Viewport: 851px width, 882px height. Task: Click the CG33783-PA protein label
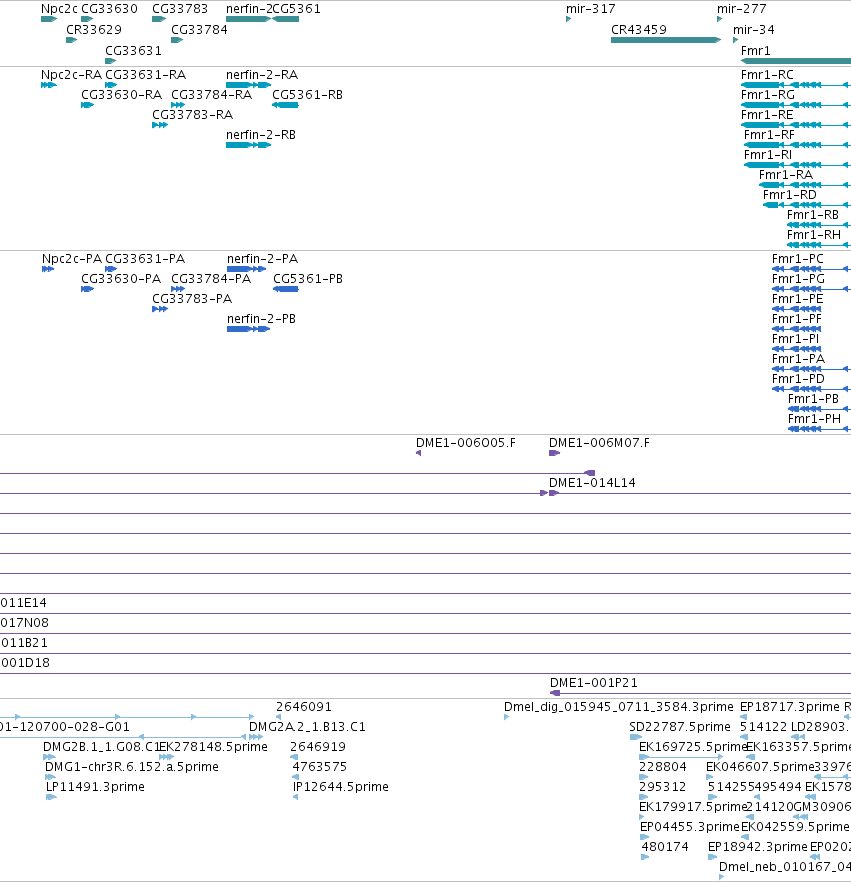click(192, 298)
